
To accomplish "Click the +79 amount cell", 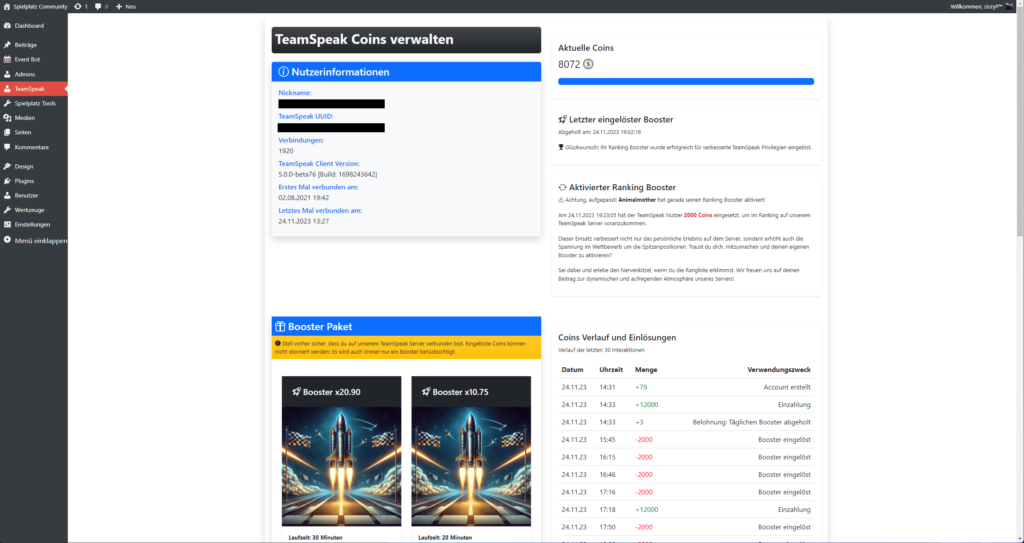I will pyautogui.click(x=641, y=387).
